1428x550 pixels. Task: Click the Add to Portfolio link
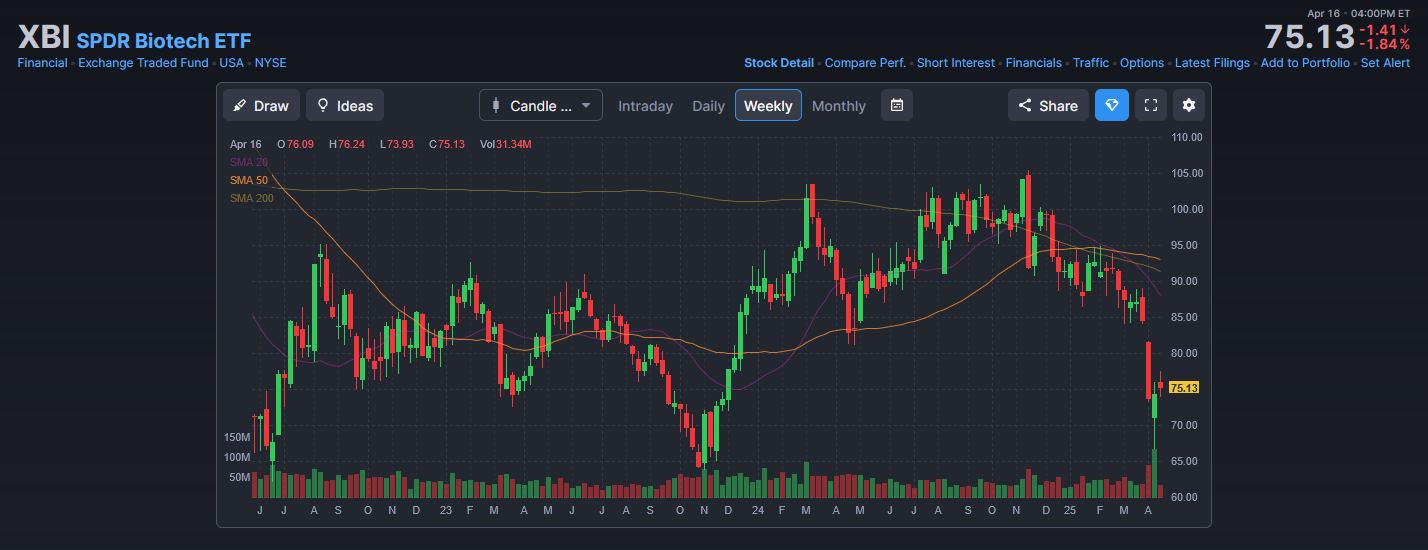(1305, 63)
